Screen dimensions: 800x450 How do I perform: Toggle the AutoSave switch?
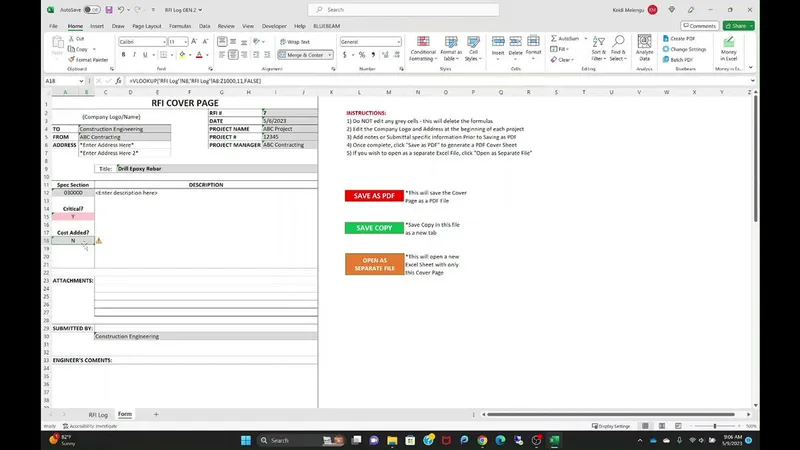[92, 10]
